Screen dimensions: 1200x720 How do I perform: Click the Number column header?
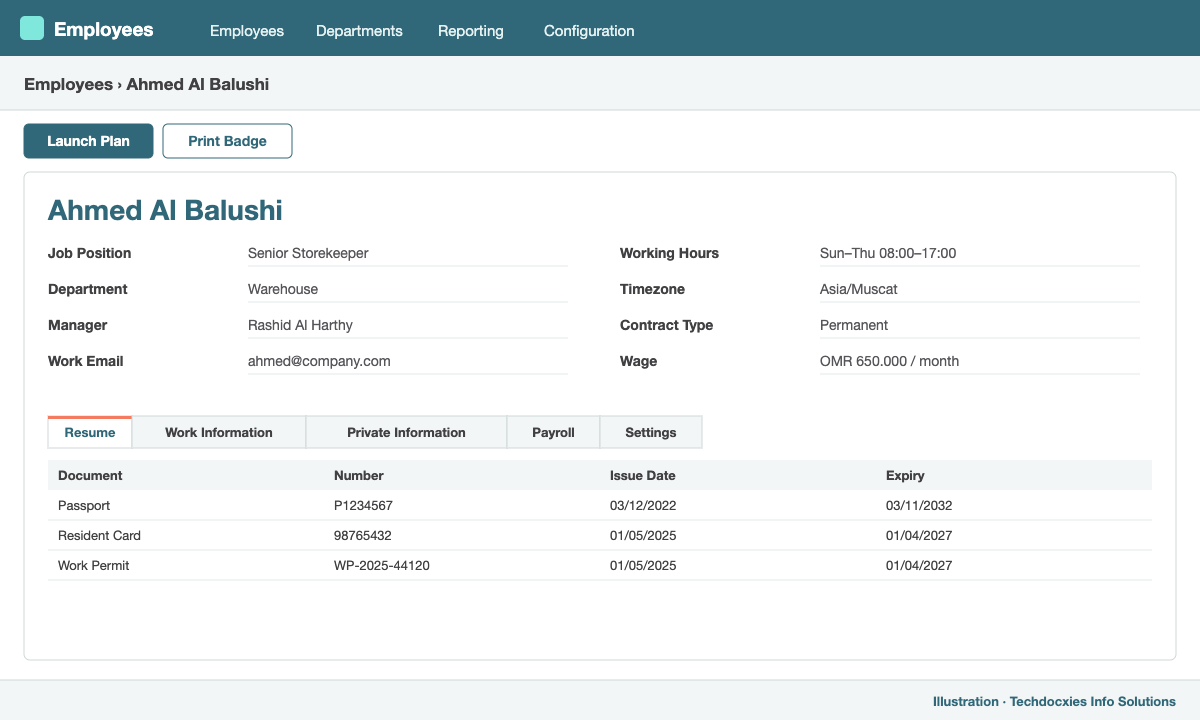[x=359, y=475]
